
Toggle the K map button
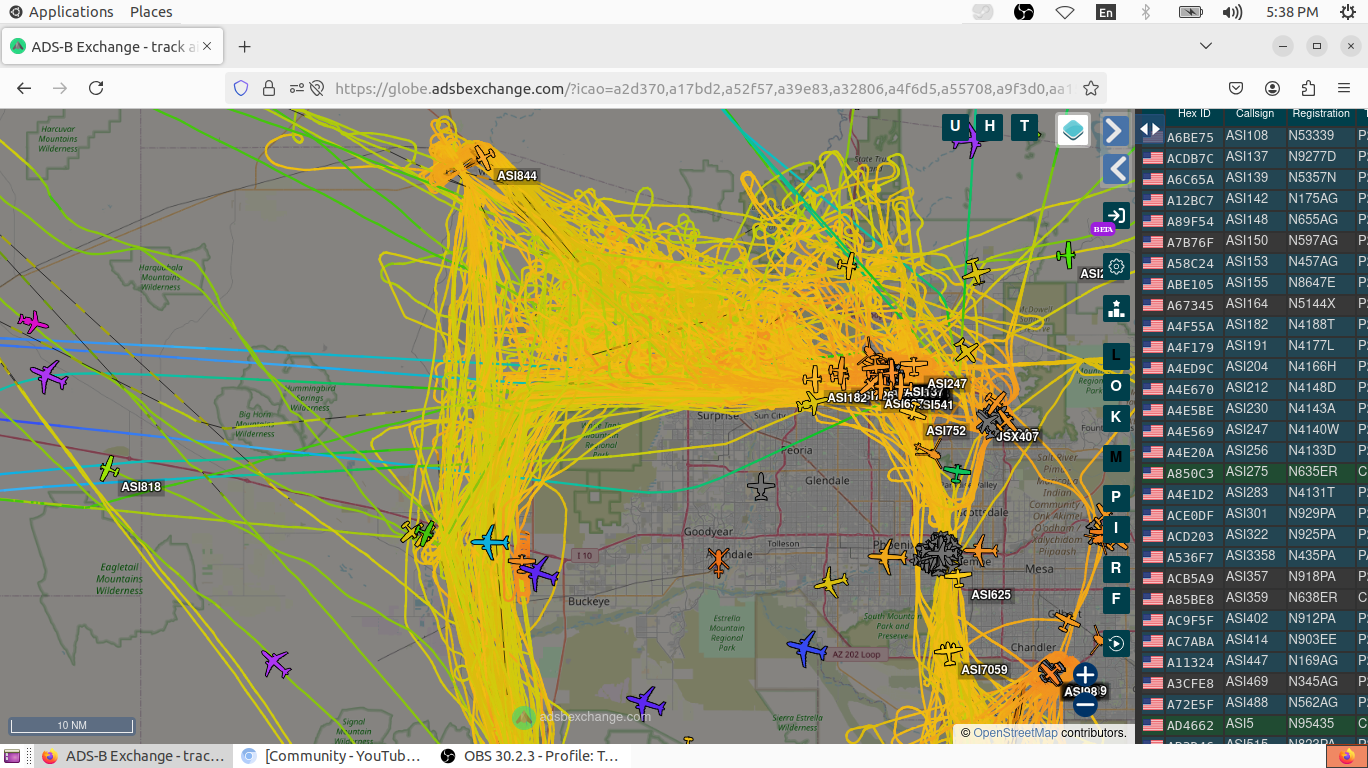pyautogui.click(x=1116, y=417)
